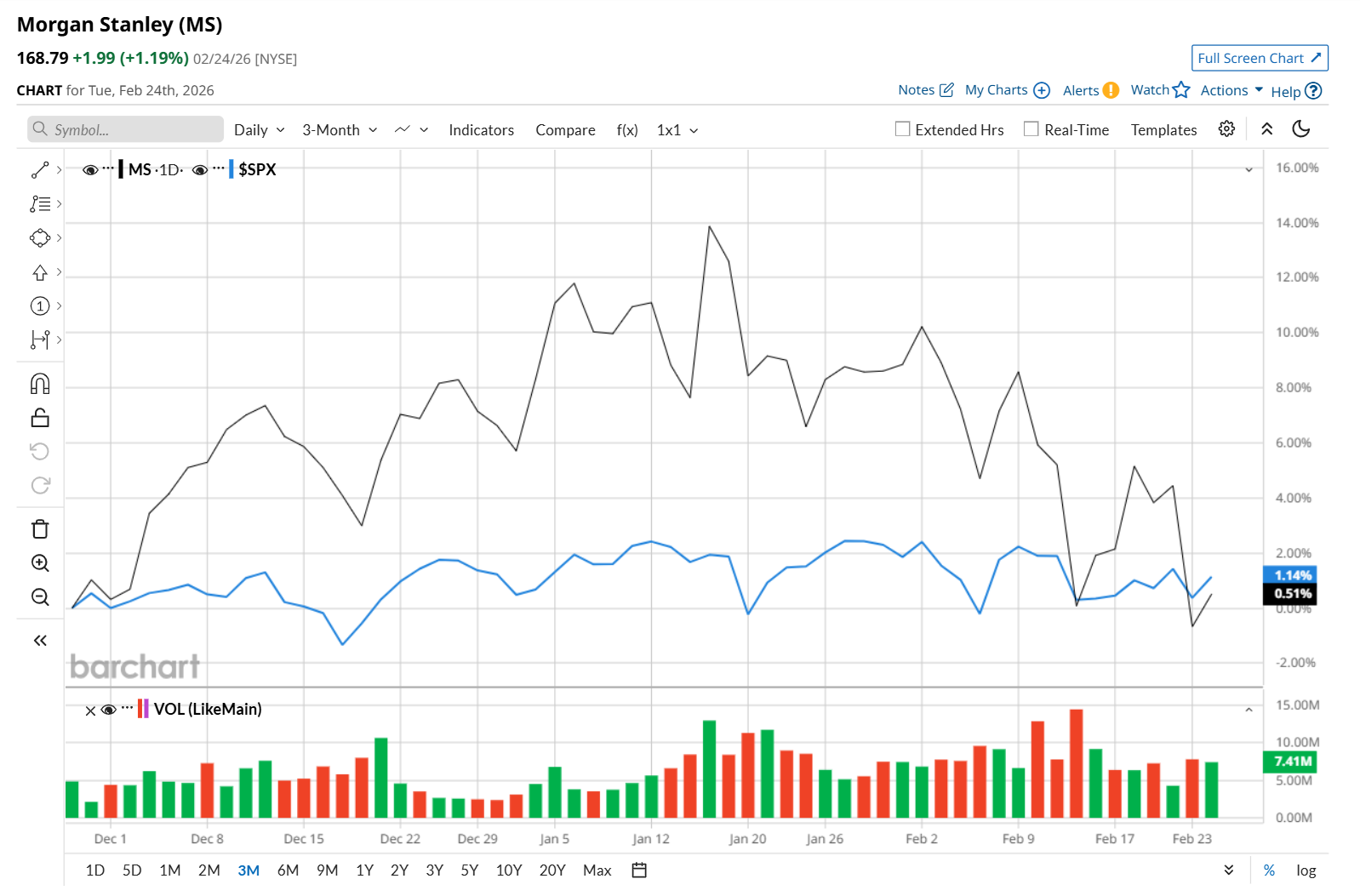
Task: Collapse the drawing tools sidebar
Action: 40,641
